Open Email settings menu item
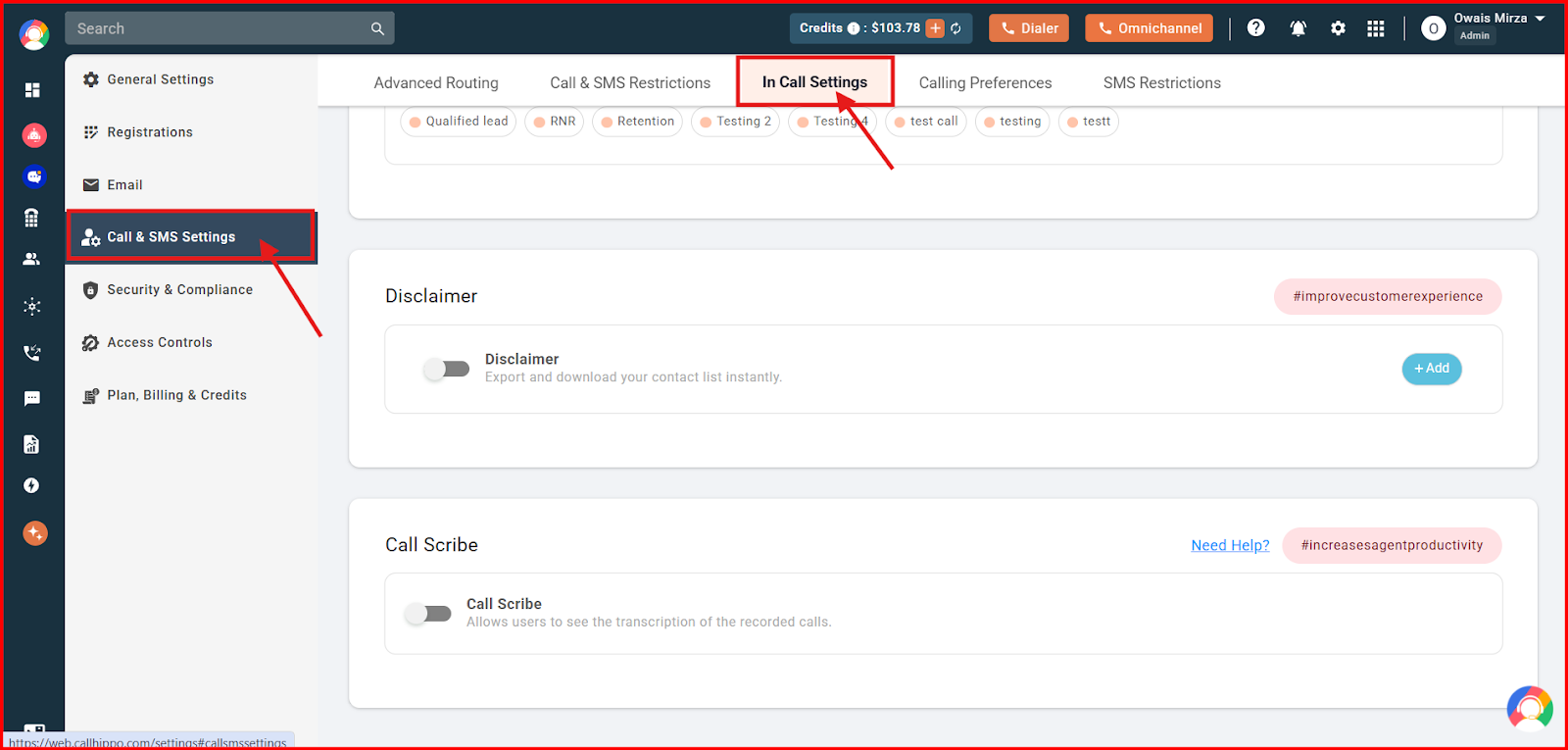1568x750 pixels. click(191, 185)
